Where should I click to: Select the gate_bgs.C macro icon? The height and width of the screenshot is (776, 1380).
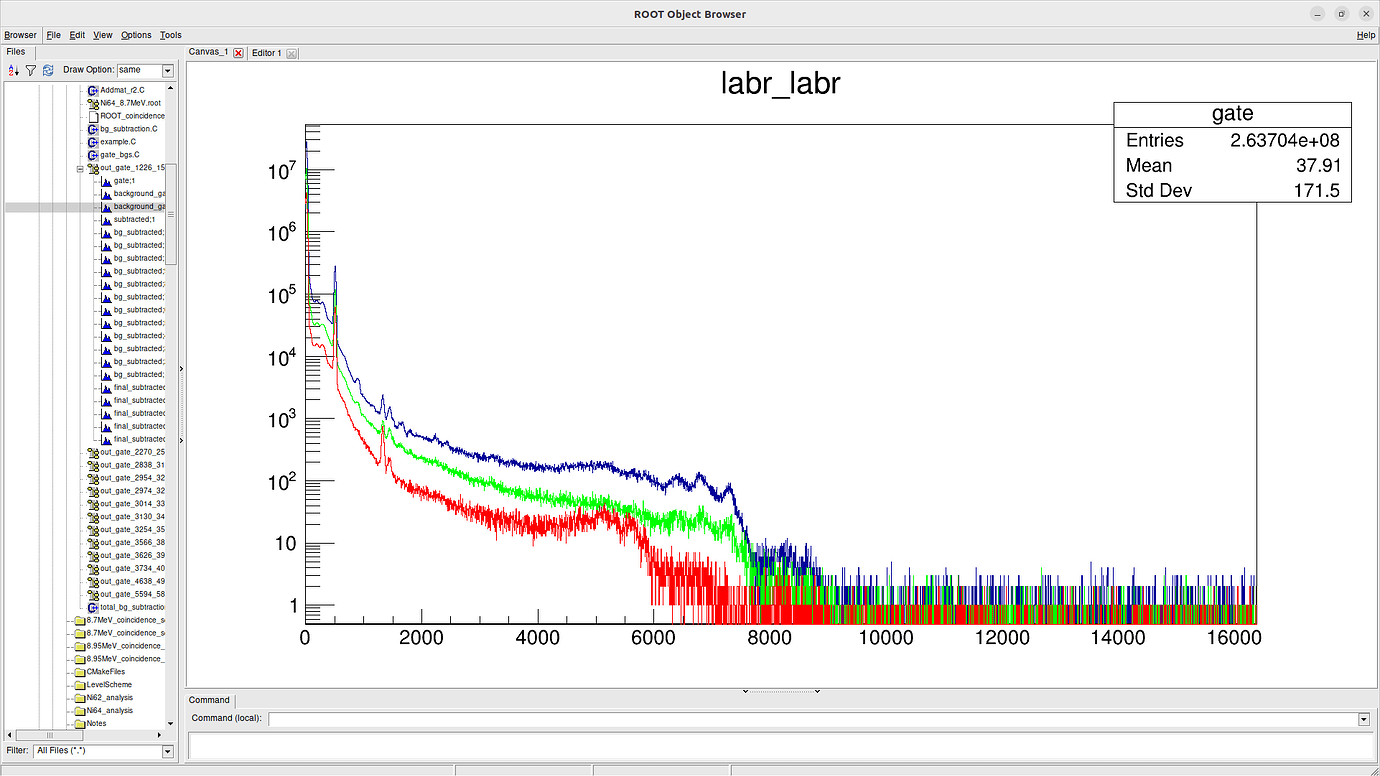click(x=93, y=155)
